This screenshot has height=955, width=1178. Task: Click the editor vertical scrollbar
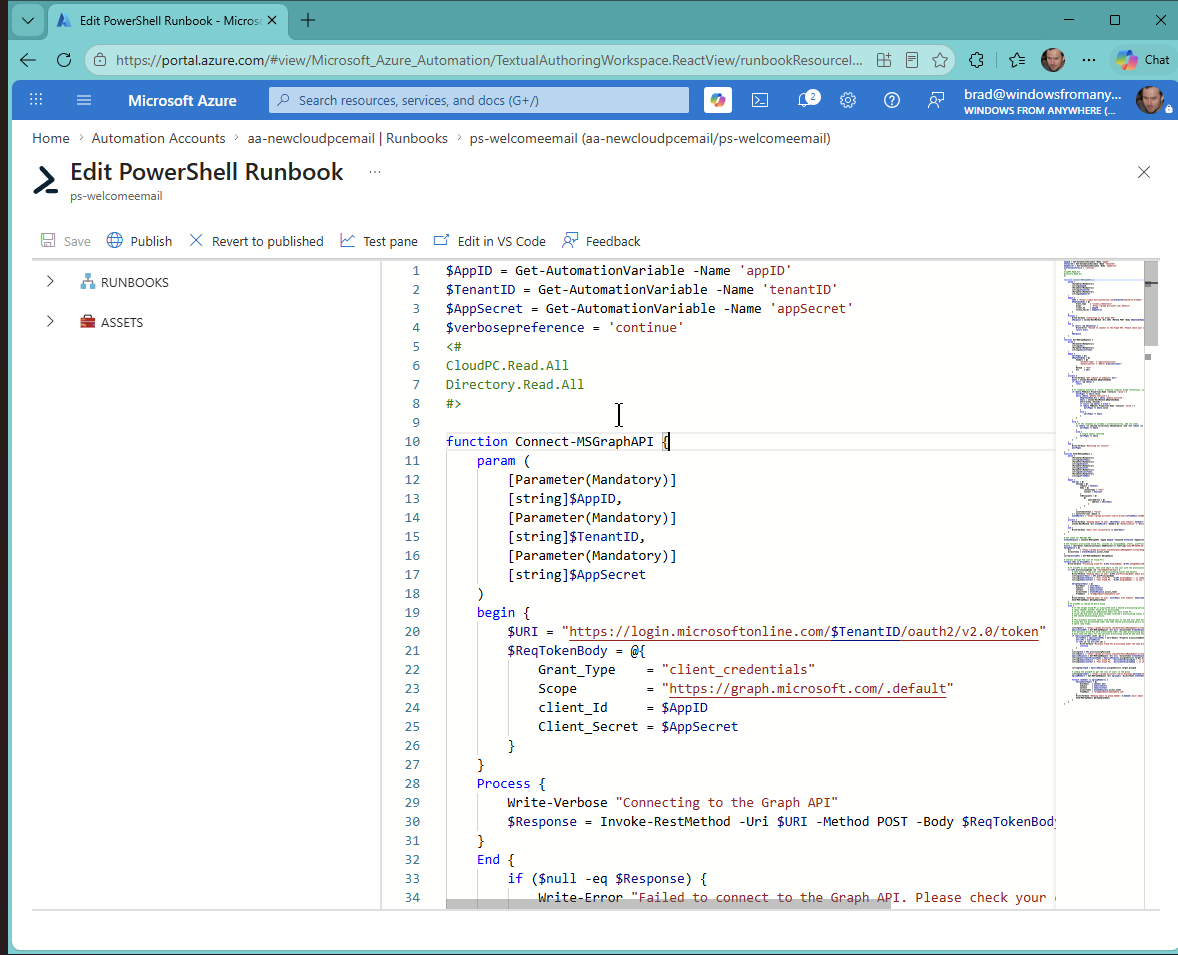[x=1151, y=304]
